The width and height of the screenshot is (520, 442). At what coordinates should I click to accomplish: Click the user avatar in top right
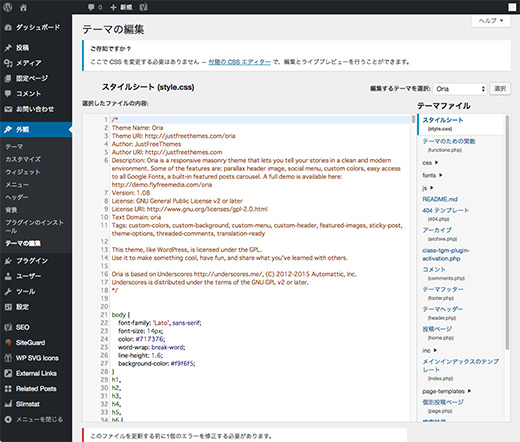tap(512, 7)
